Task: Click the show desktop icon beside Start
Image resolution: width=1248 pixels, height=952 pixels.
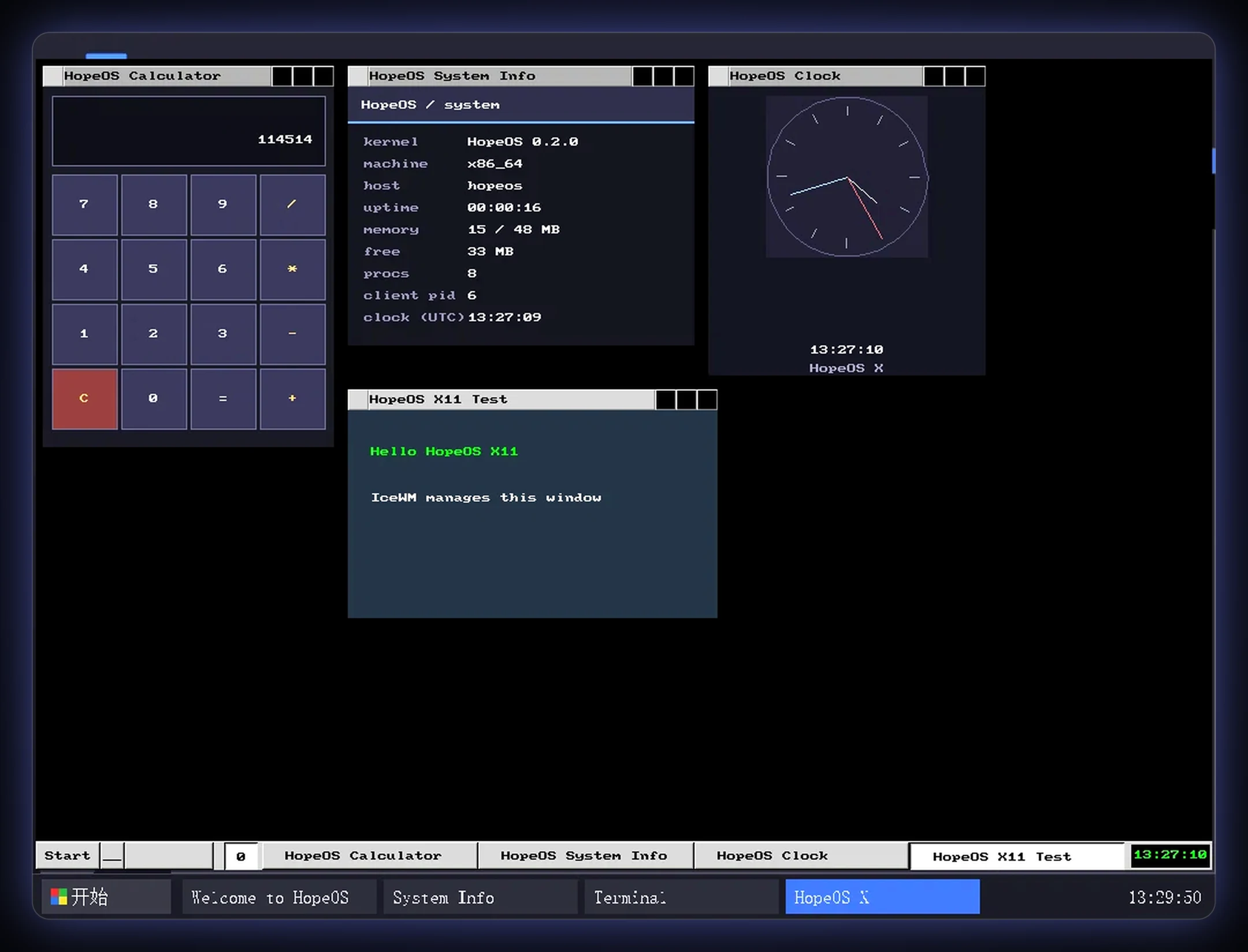Action: click(112, 856)
